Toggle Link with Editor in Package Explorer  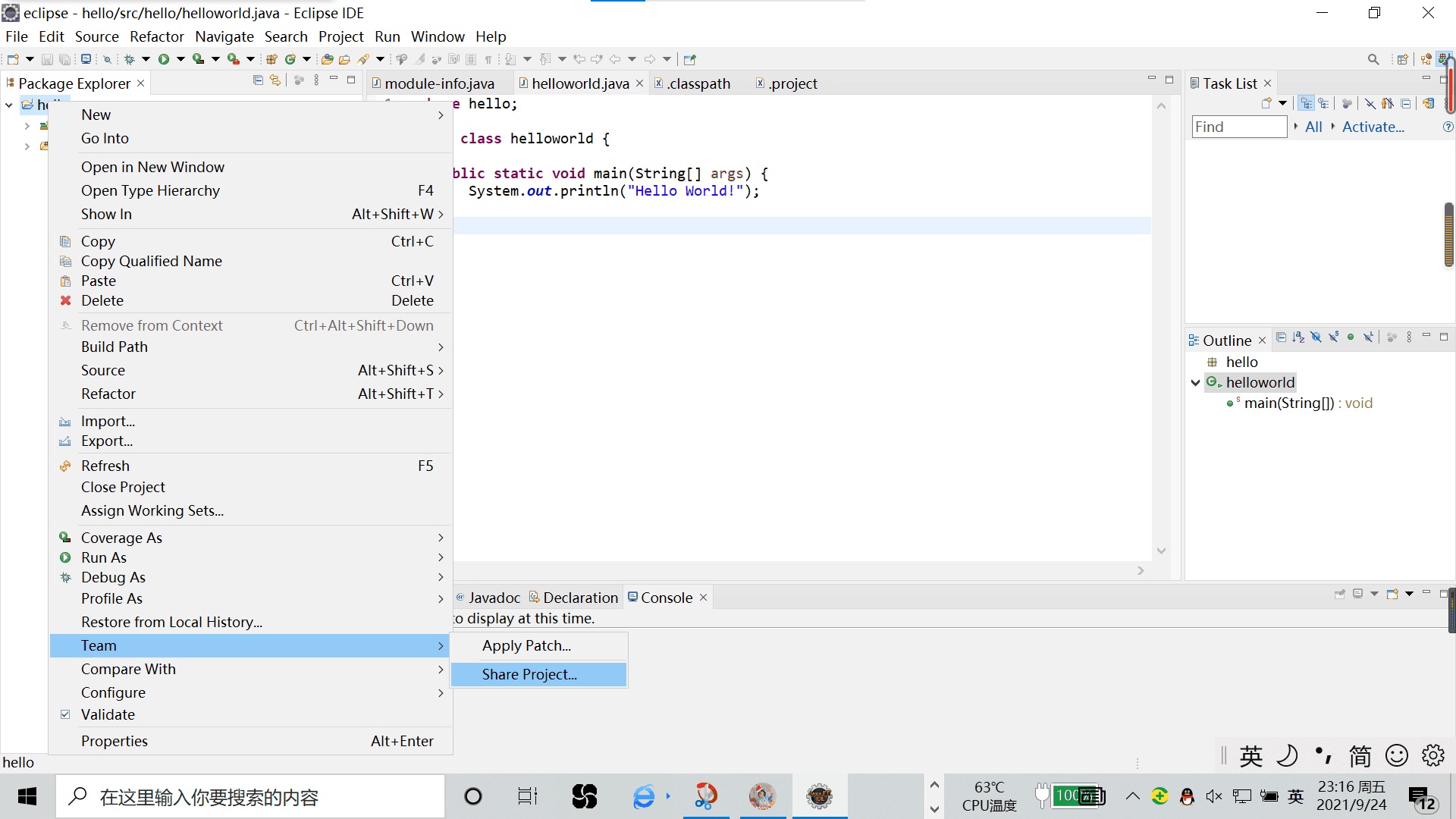275,80
